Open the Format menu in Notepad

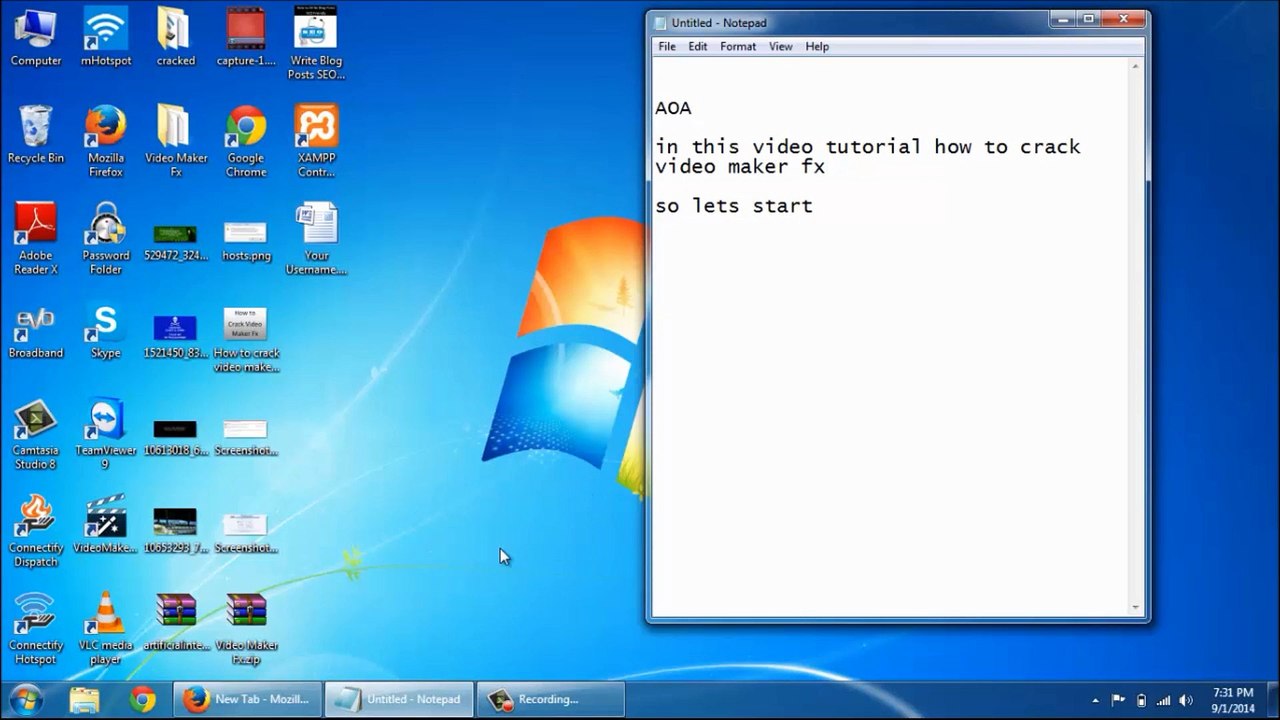point(738,46)
